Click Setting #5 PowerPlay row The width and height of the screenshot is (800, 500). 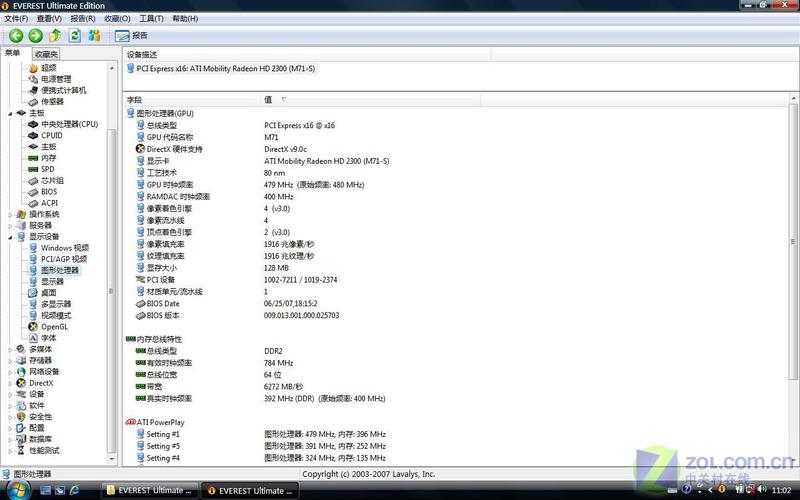click(261, 446)
